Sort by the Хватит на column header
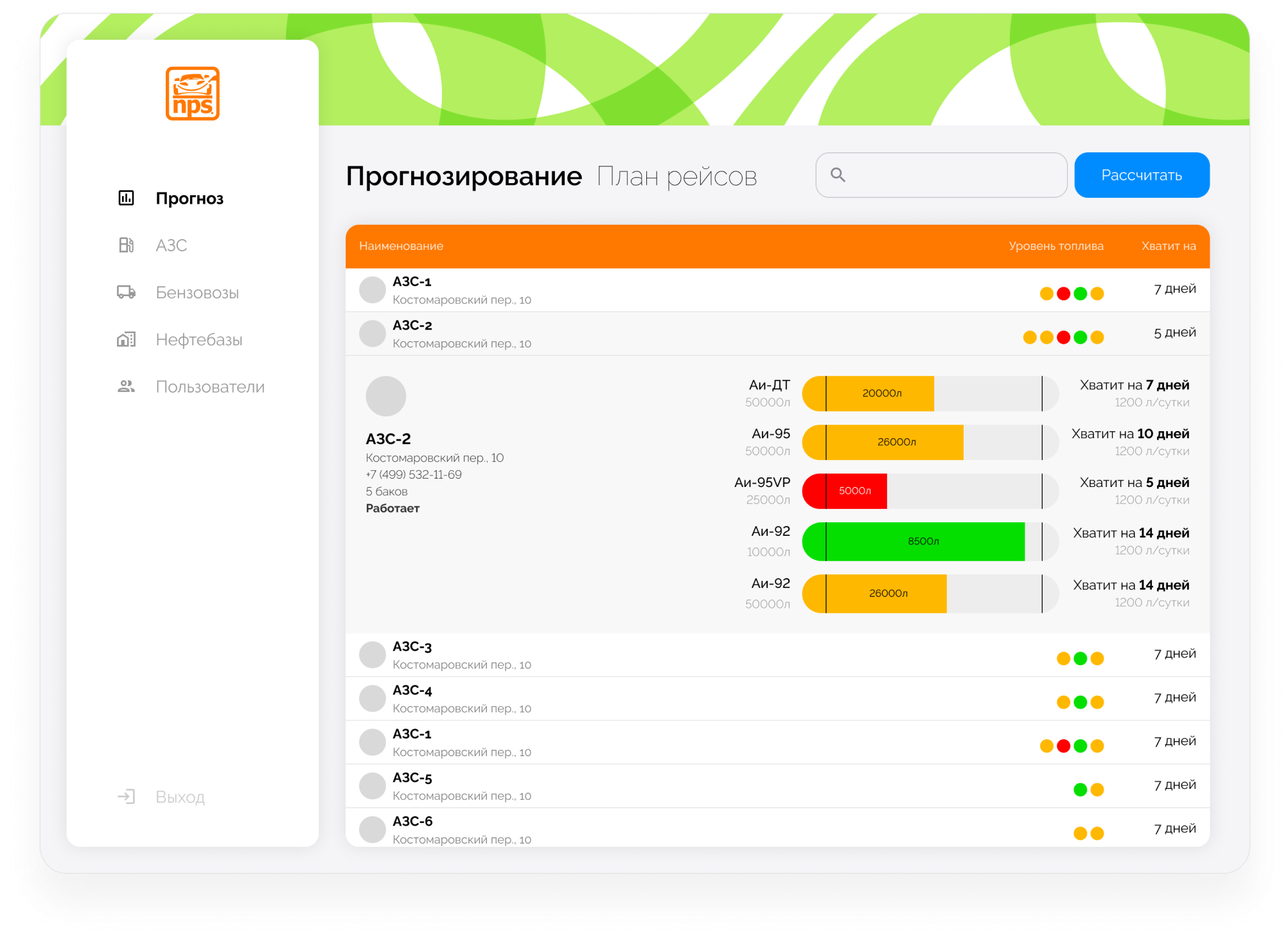The width and height of the screenshot is (1288, 938). (x=1168, y=246)
